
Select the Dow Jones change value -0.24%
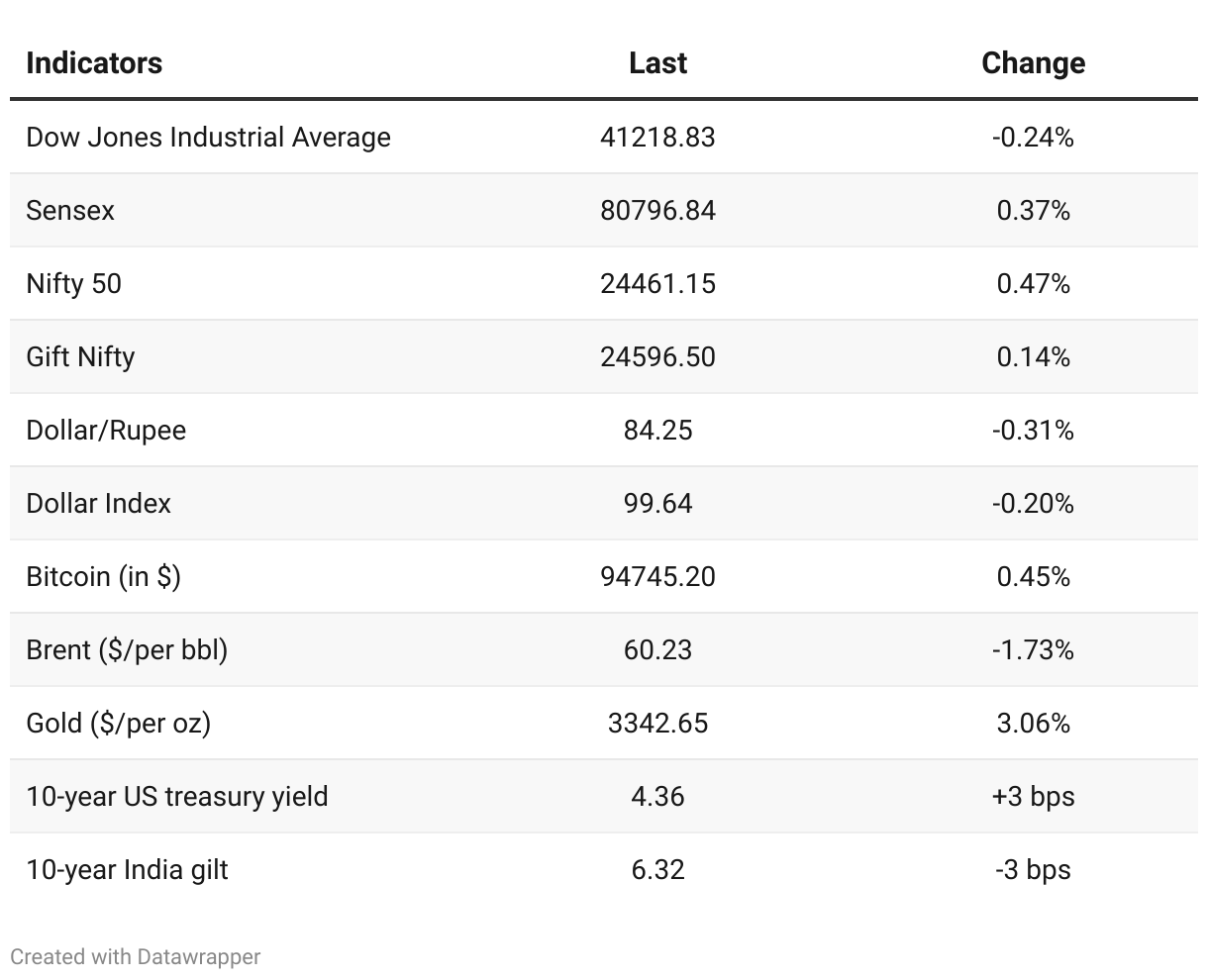pos(1033,138)
